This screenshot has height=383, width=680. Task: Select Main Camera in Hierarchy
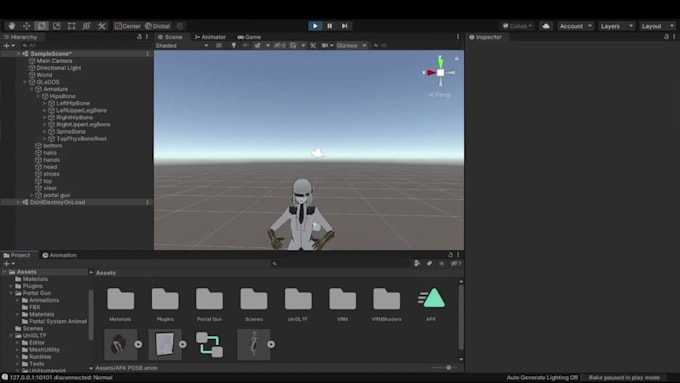[x=54, y=61]
